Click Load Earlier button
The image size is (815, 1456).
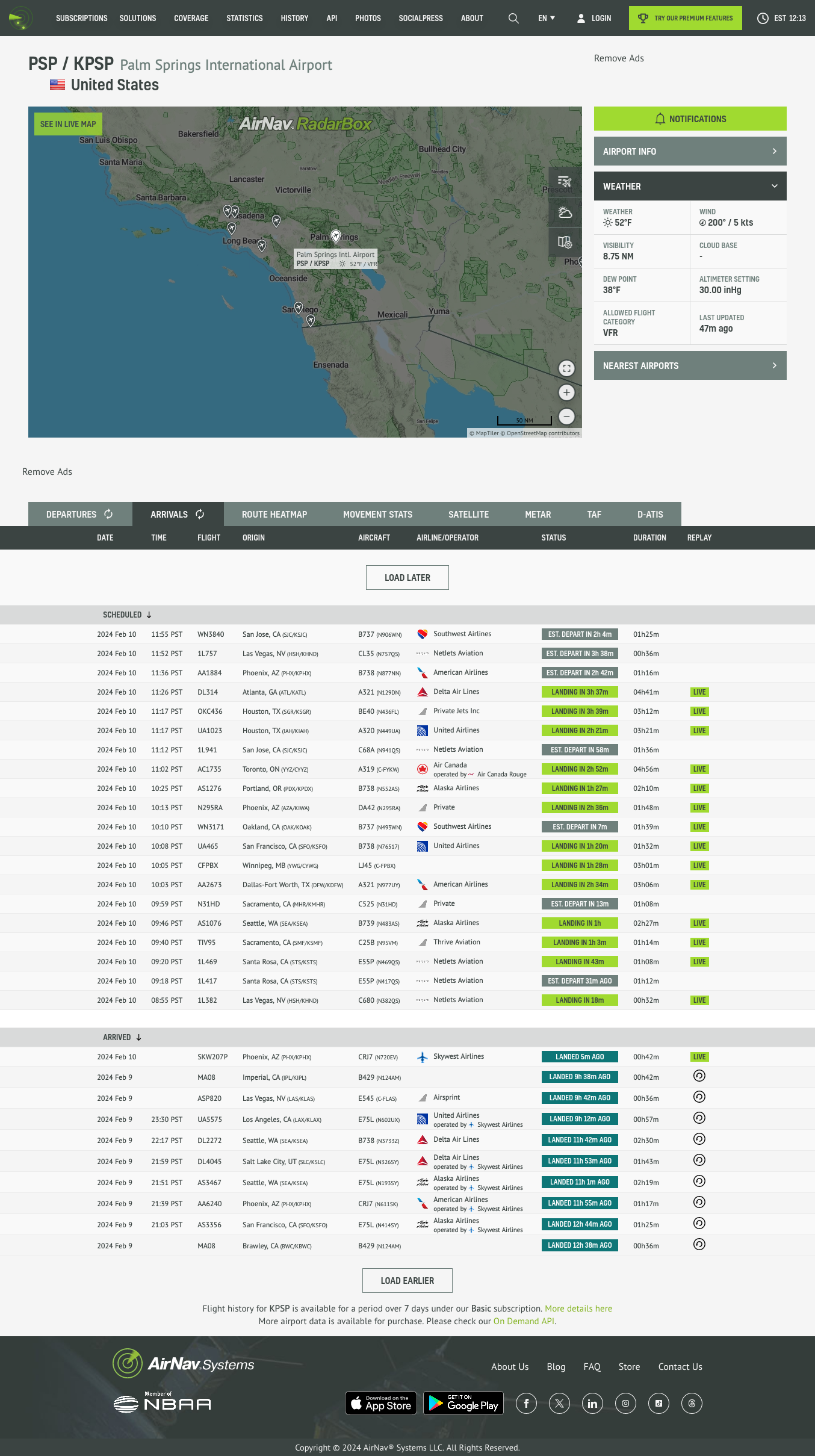click(407, 1280)
